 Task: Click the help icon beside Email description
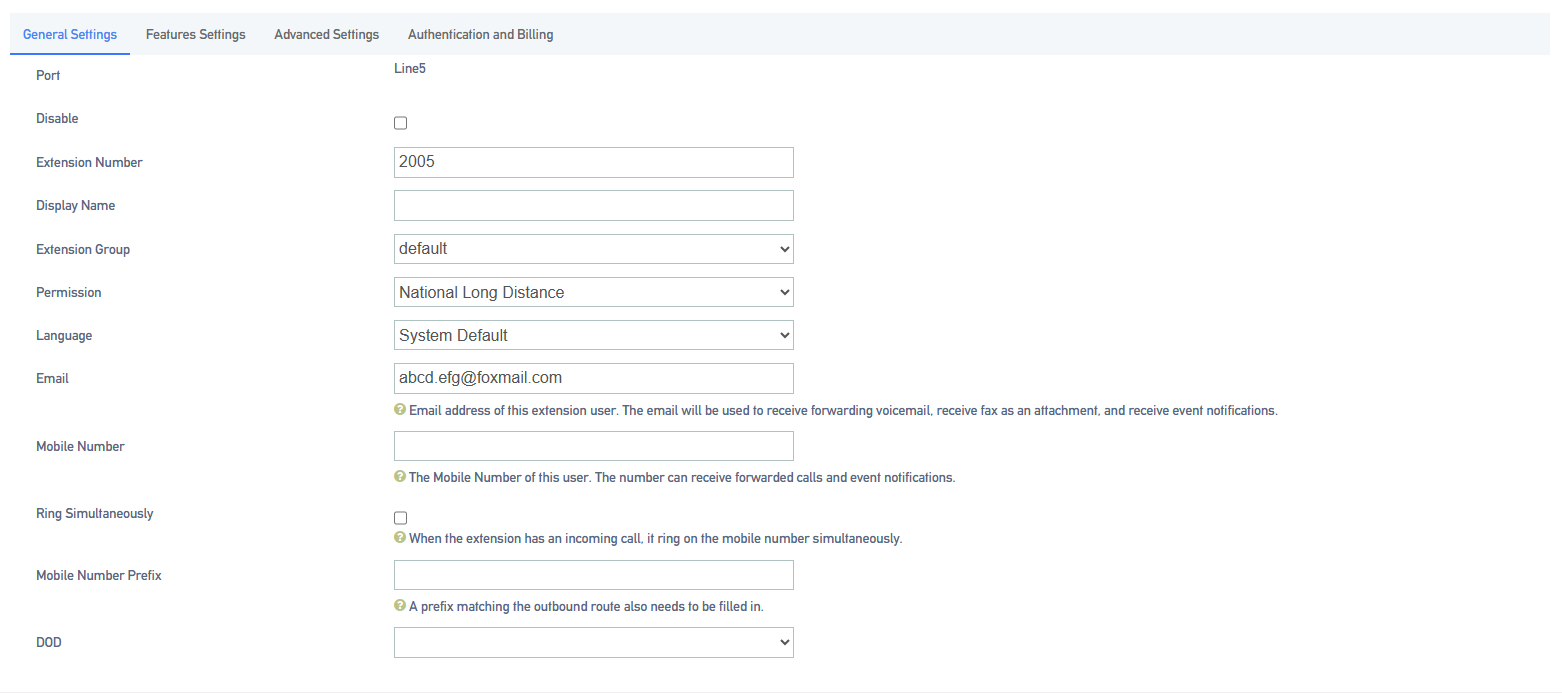pos(400,410)
